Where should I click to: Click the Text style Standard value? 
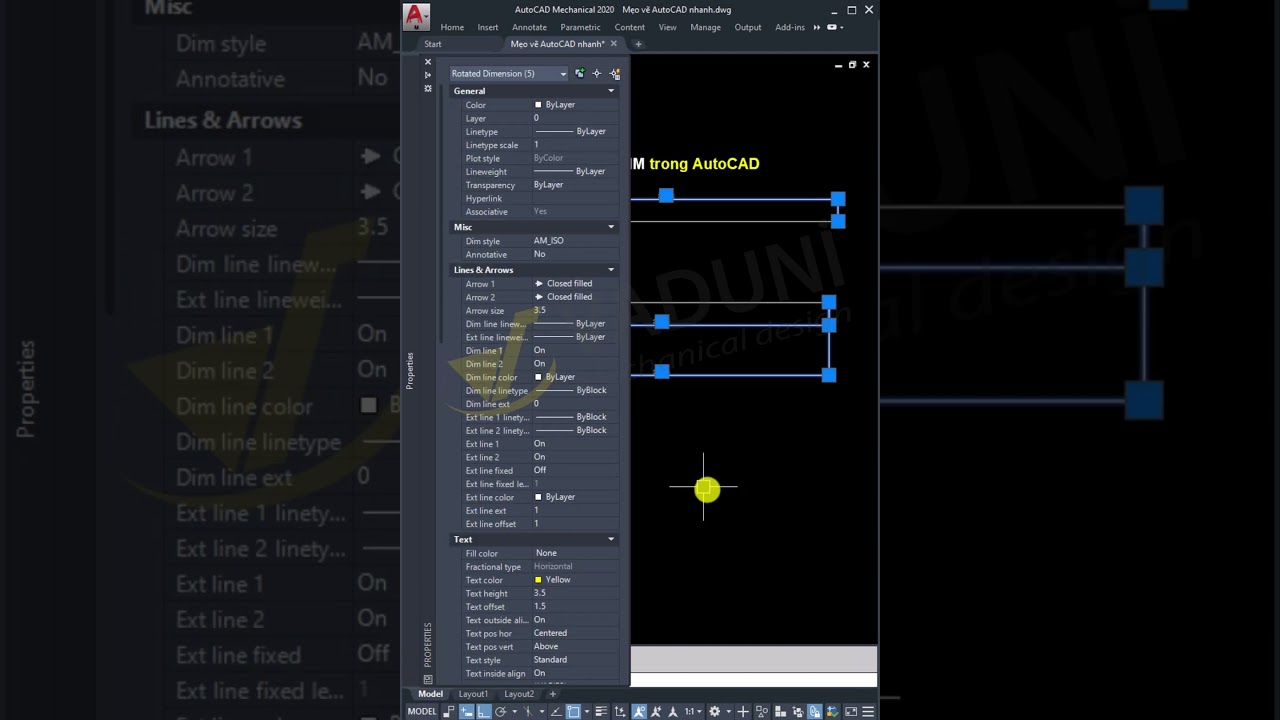576,660
